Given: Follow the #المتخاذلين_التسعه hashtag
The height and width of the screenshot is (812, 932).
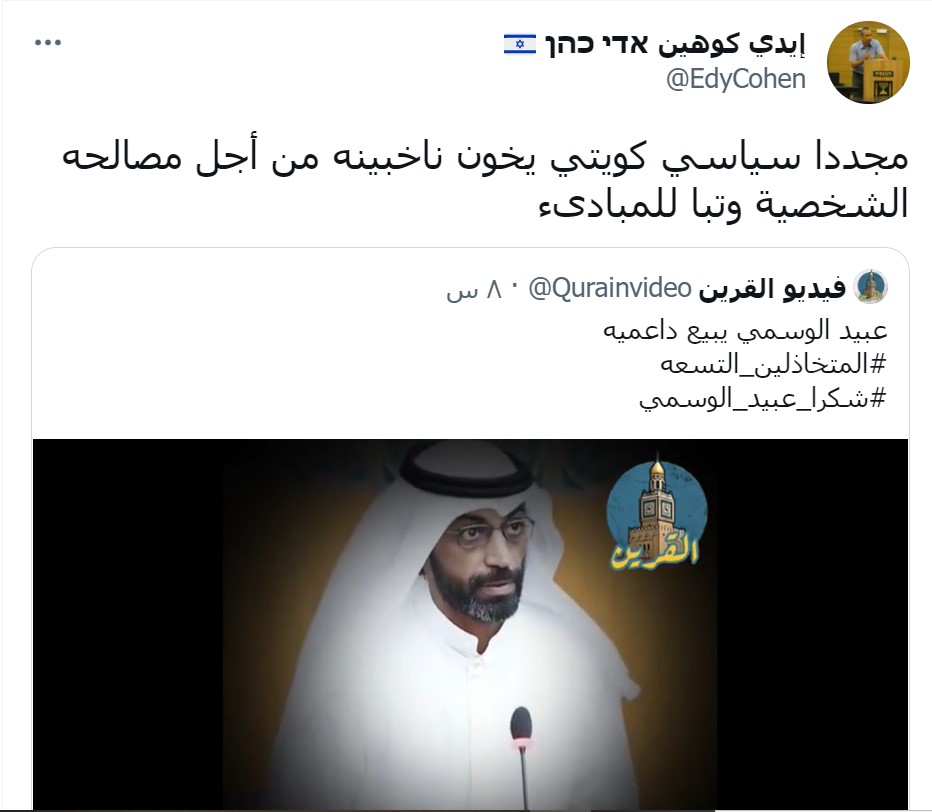Looking at the screenshot, I should [x=773, y=364].
